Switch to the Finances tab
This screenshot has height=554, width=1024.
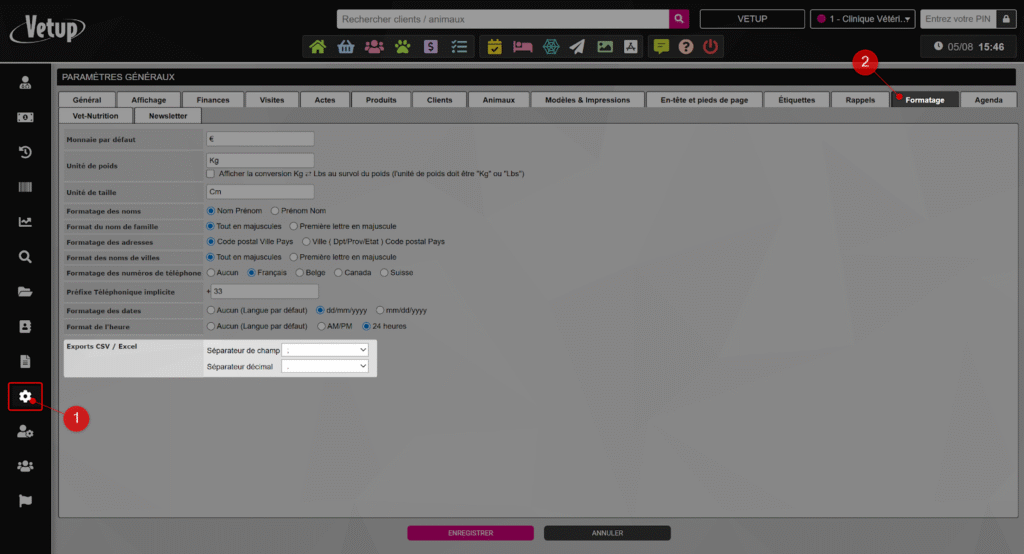point(213,100)
